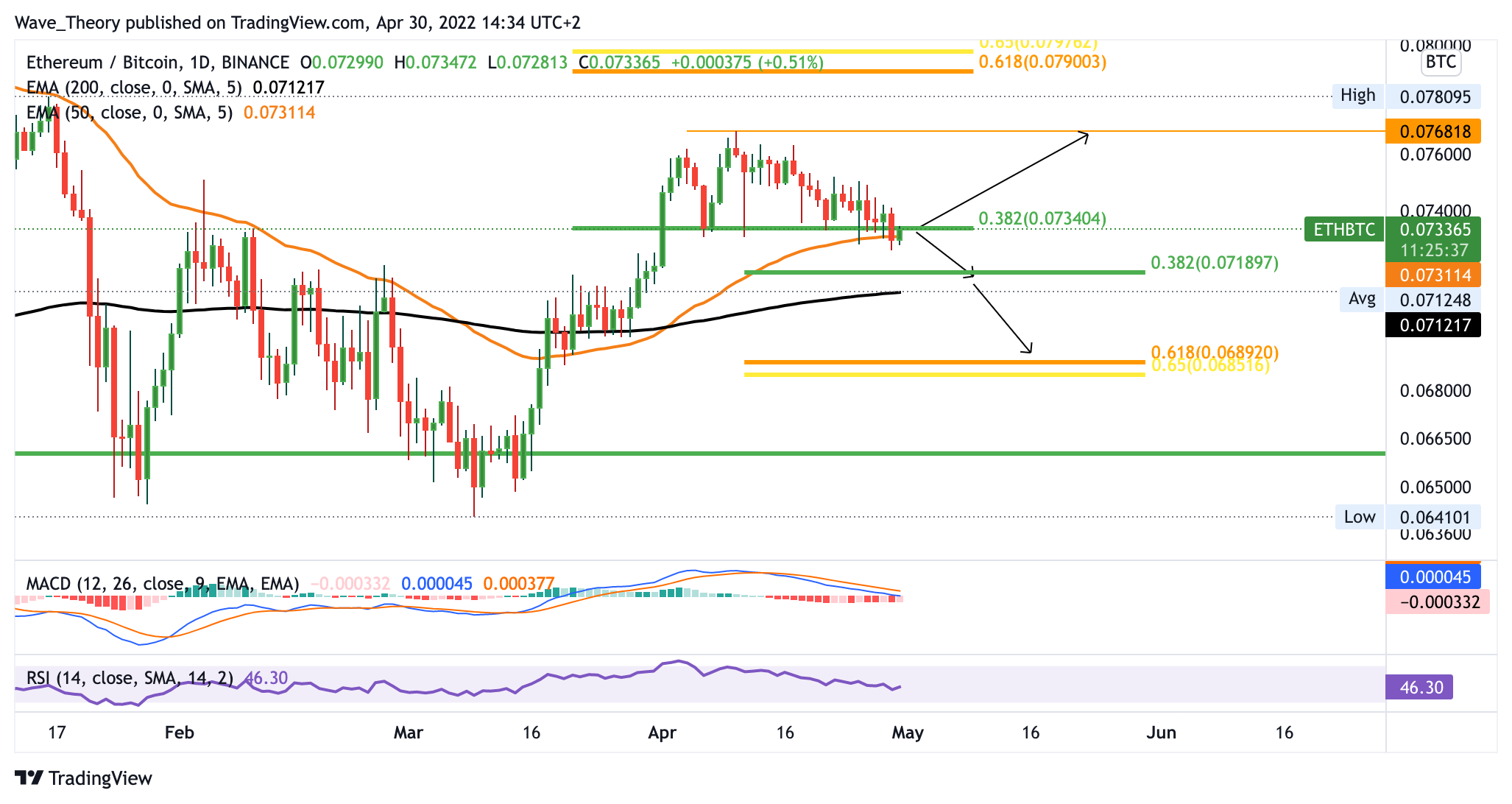The height and width of the screenshot is (804, 1512).
Task: Open the MACD indicator legend
Action: (x=162, y=584)
